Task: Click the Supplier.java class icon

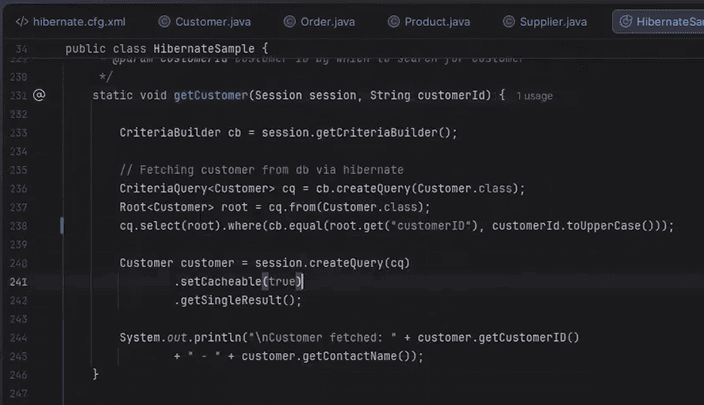Action: 510,21
